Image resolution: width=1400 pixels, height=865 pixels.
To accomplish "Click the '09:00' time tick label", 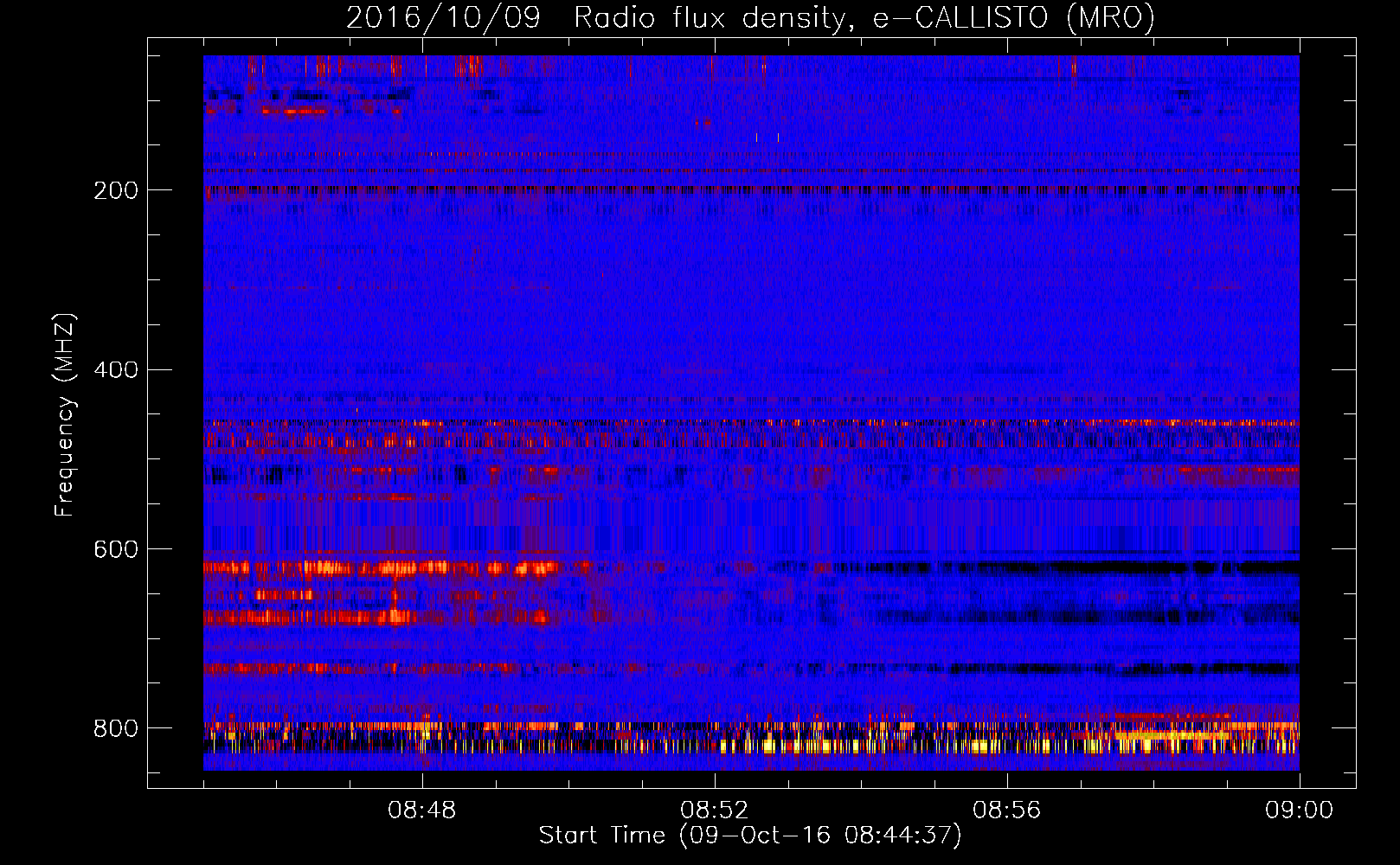I will point(1299,811).
